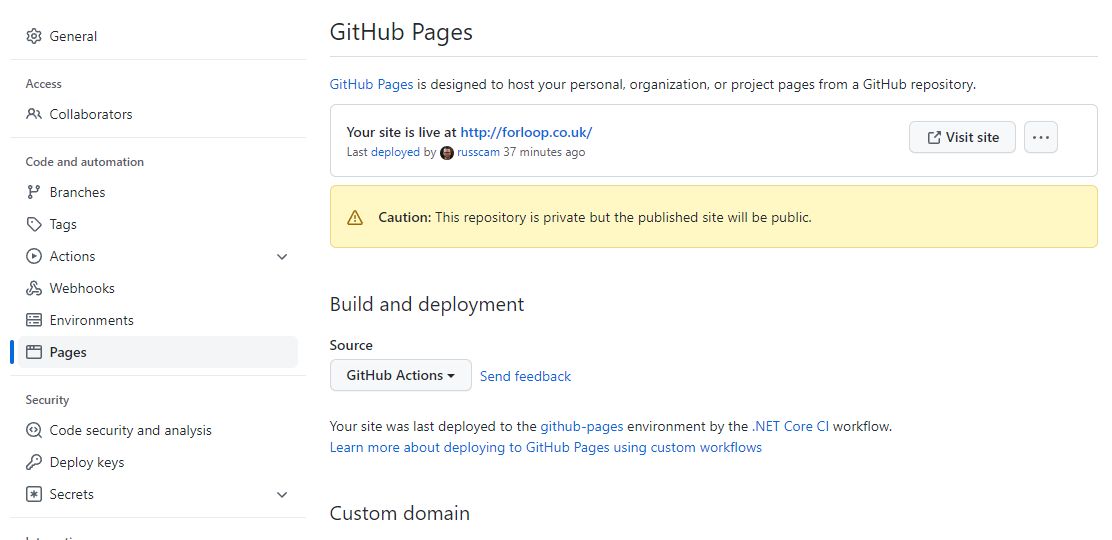Click the Tags icon in sidebar
1112x540 pixels.
[34, 224]
